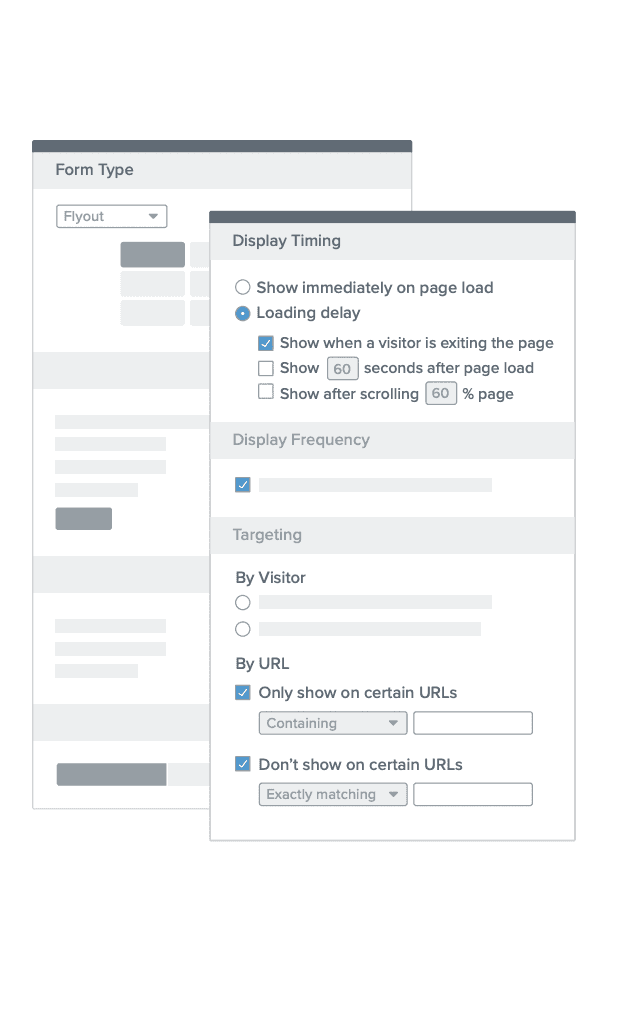Uncheck "Only show on certain URLs"
This screenshot has height=1034, width=630.
click(241, 692)
